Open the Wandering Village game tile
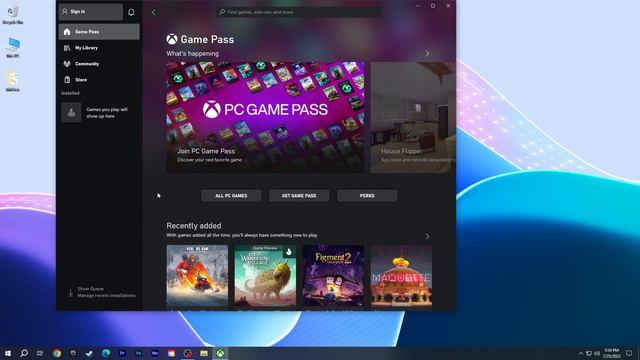The height and width of the screenshot is (360, 640). [265, 276]
